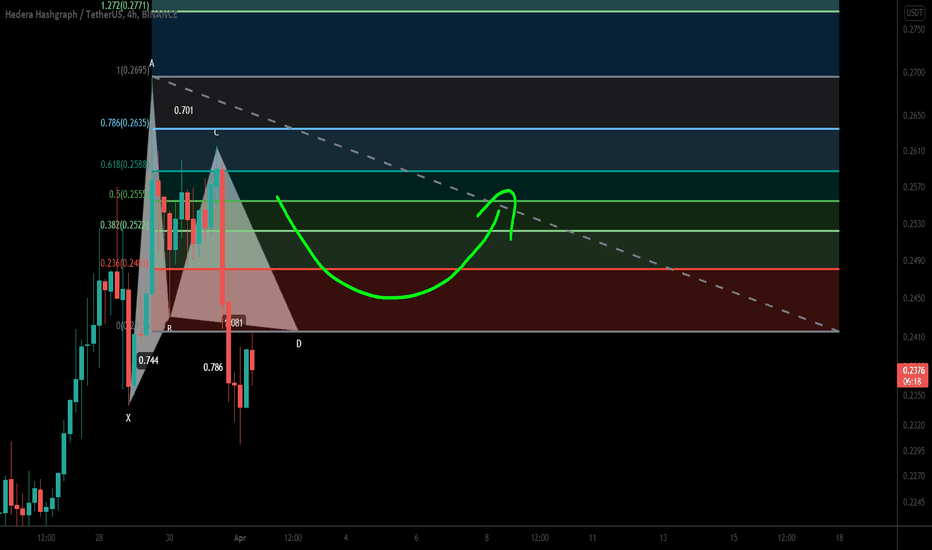Screen dimensions: 932x550
Task: Click the 0.382(0.2522) Fibonacci label
Action: point(125,225)
